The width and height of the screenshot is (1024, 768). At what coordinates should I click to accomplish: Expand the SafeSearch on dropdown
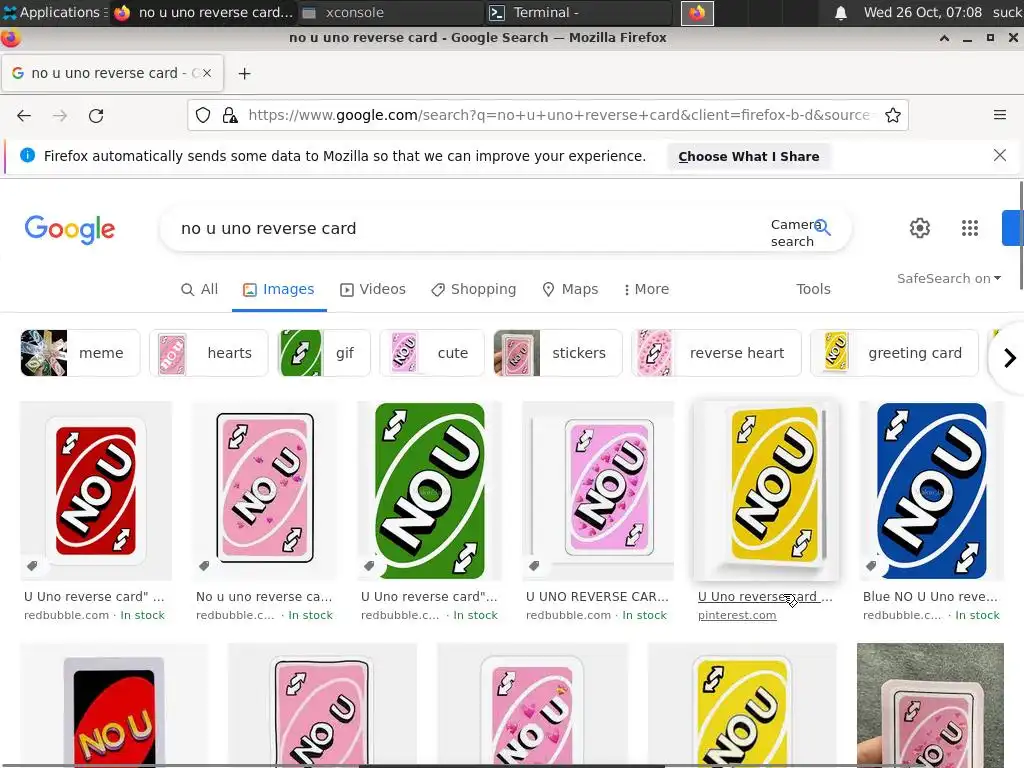tap(948, 279)
